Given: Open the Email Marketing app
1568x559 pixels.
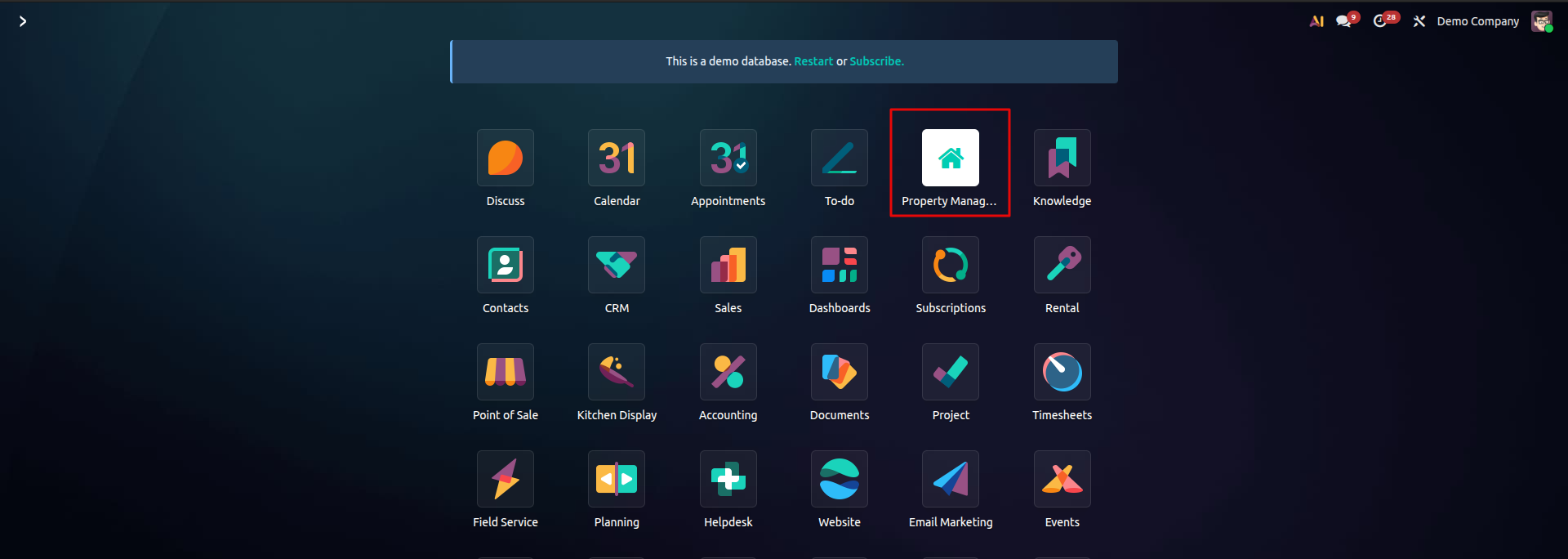Looking at the screenshot, I should click(950, 480).
